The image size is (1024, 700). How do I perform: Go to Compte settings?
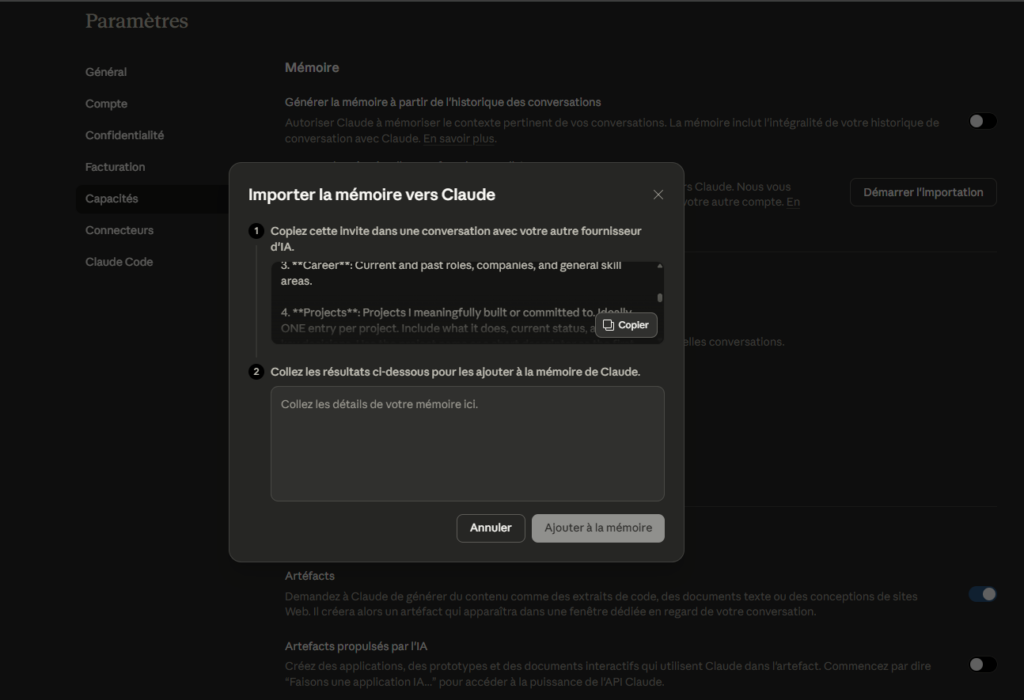(106, 104)
